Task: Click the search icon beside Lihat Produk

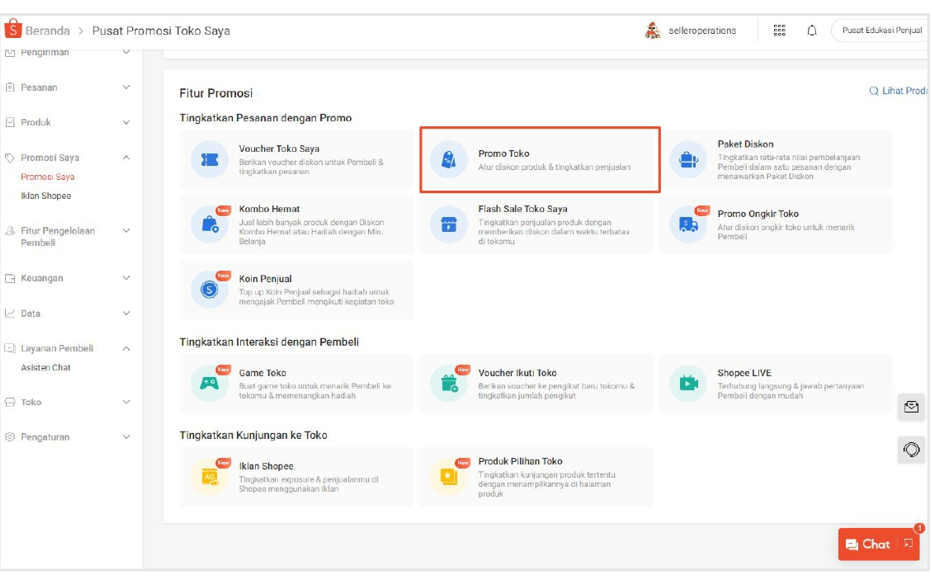Action: click(x=874, y=91)
